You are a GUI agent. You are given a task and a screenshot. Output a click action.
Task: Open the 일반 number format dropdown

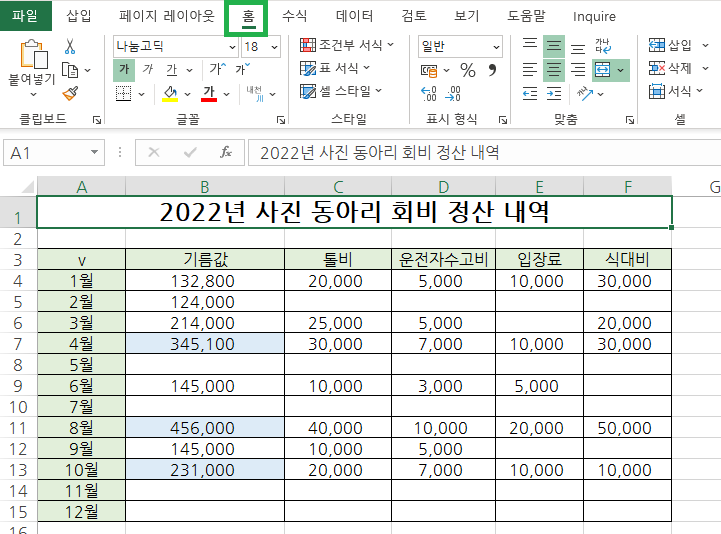496,47
